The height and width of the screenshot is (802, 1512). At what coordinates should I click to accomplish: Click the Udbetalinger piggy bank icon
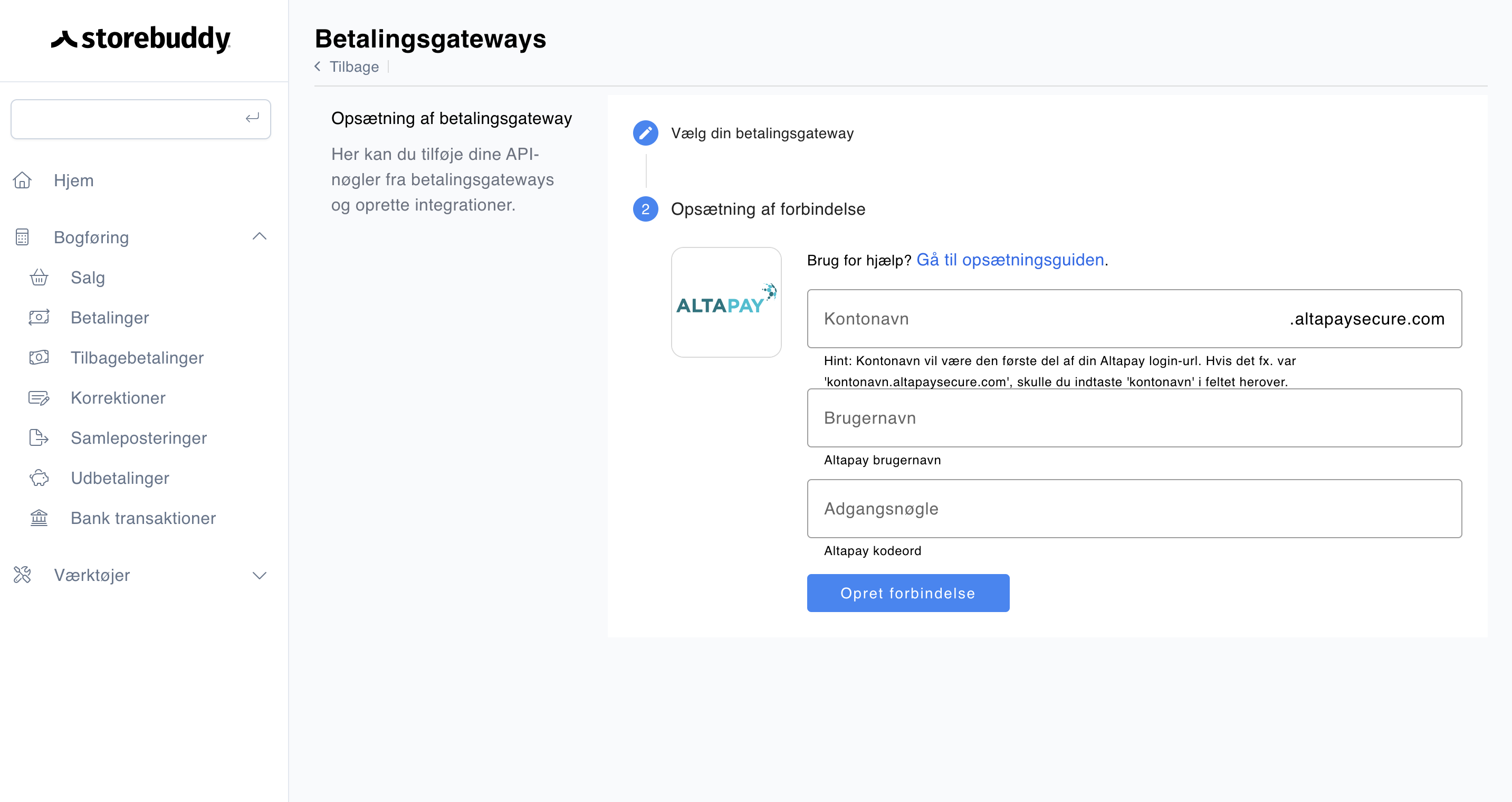click(40, 478)
